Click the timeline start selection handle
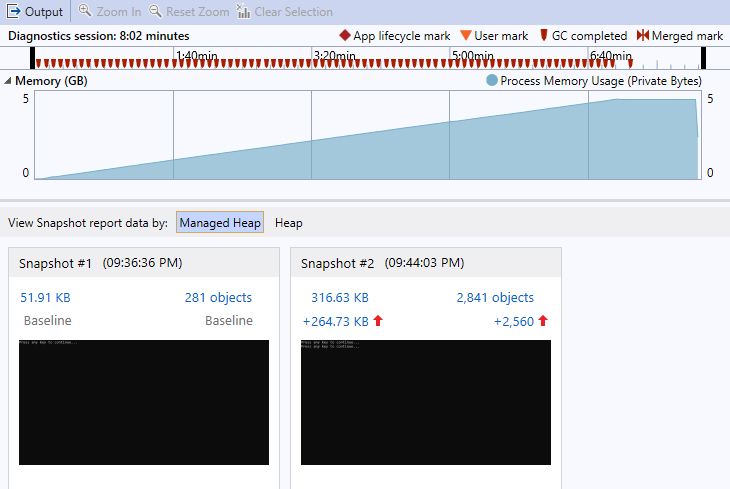 [32, 58]
